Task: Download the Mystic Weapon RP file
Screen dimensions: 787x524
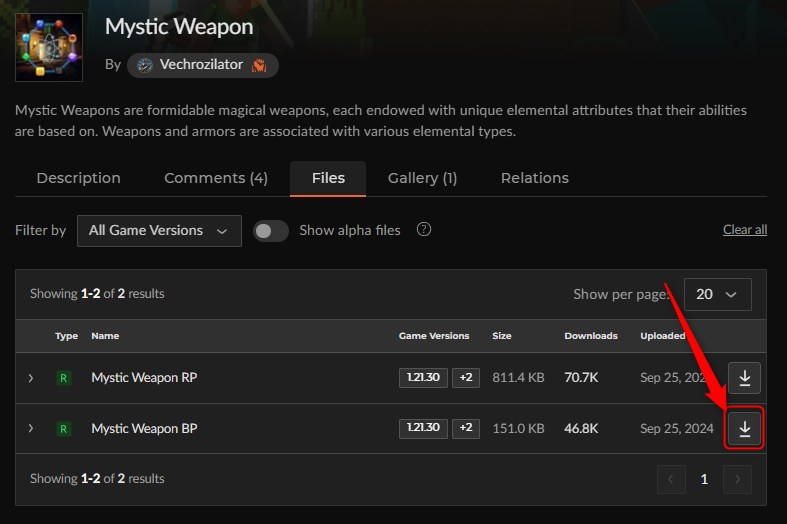Action: 744,377
